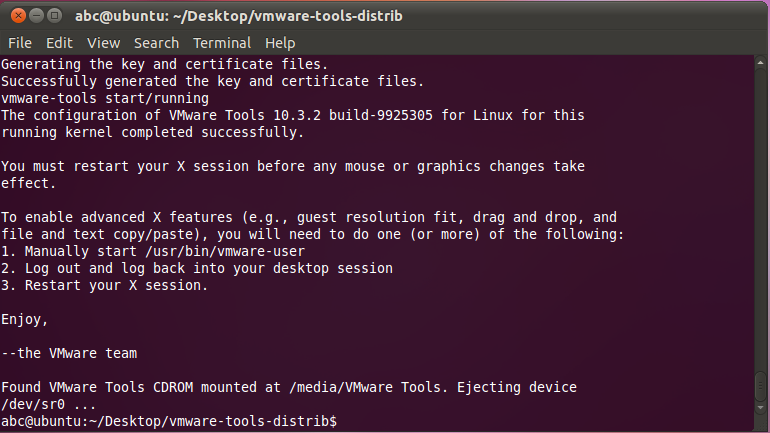Open the Edit menu
This screenshot has height=433, width=770.
[59, 43]
